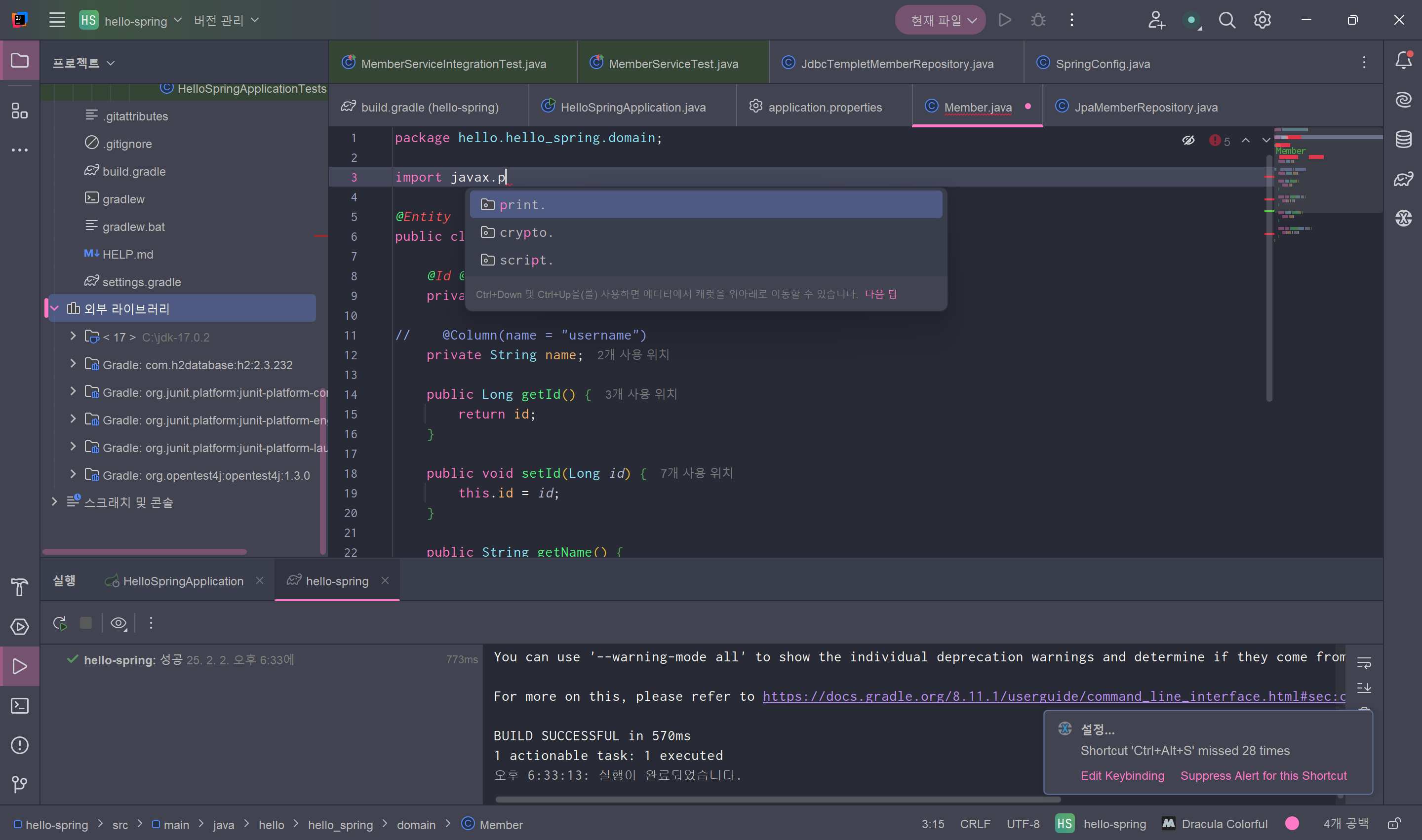Toggle reader mode eye icon in editor
Screen dimensions: 1422x840
pyautogui.click(x=1188, y=140)
